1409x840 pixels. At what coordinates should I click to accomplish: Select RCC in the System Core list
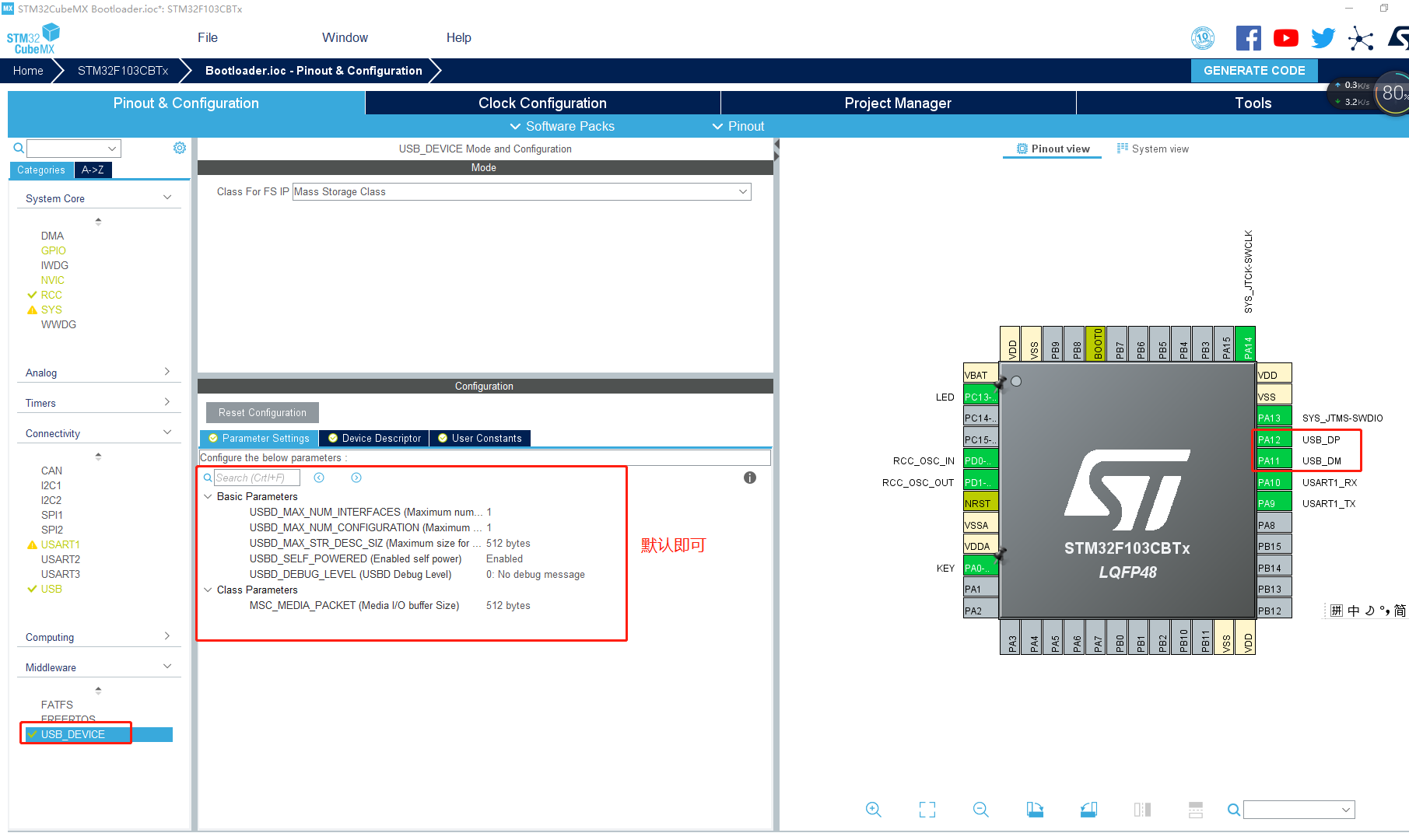click(x=51, y=295)
